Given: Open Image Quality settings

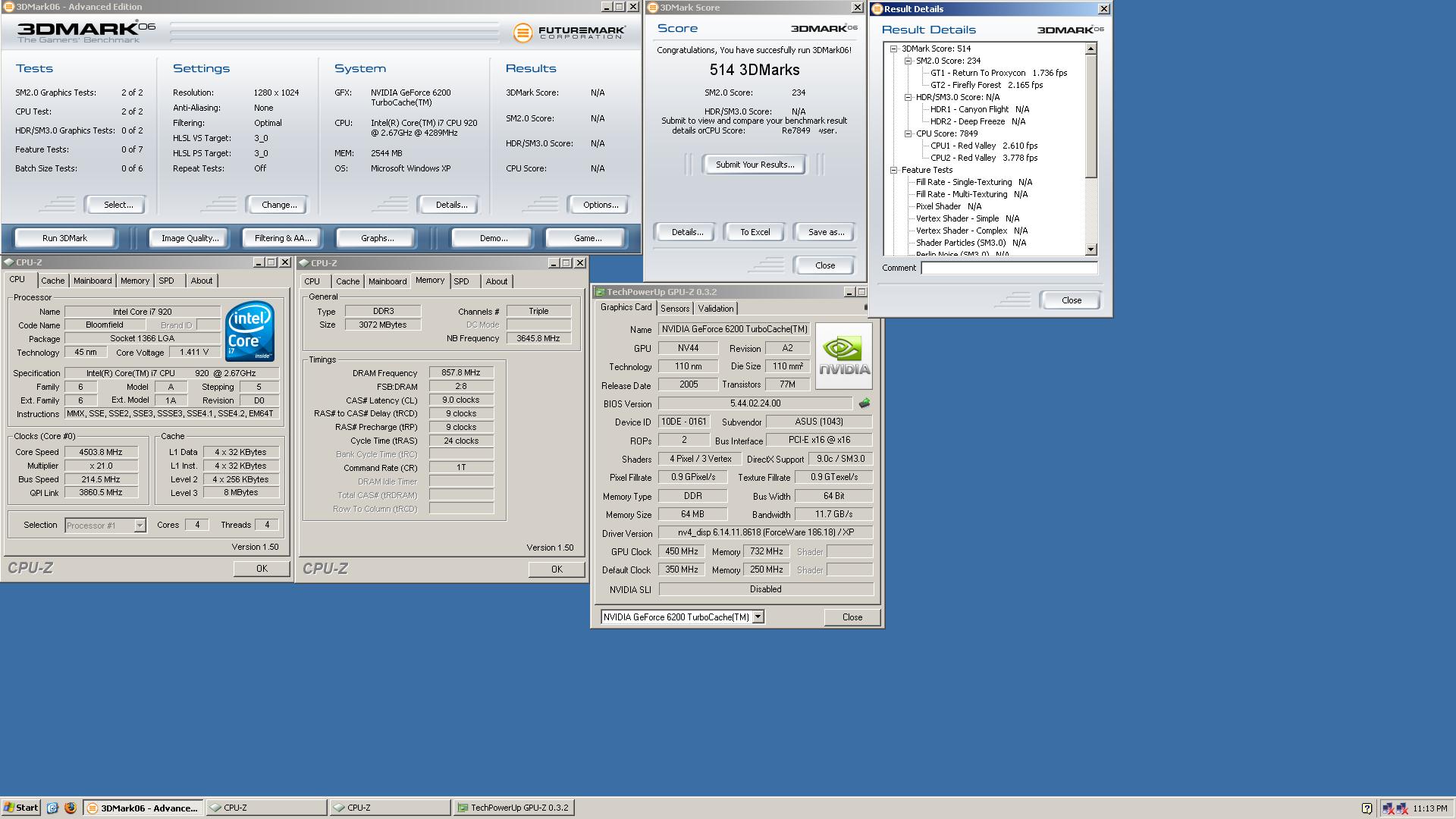Looking at the screenshot, I should coord(190,238).
